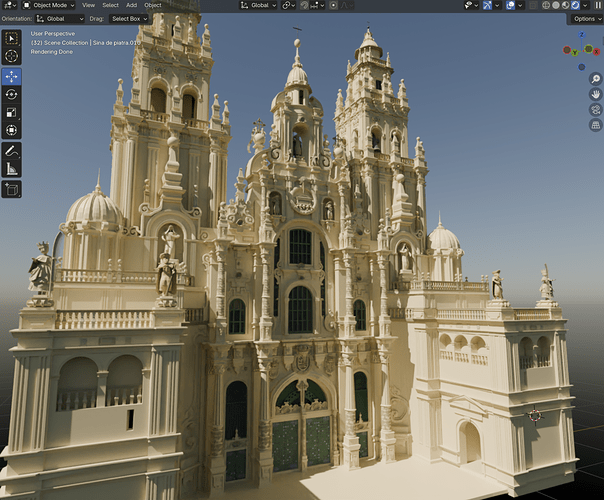
Task: Expand the Options dropdown
Action: click(586, 18)
